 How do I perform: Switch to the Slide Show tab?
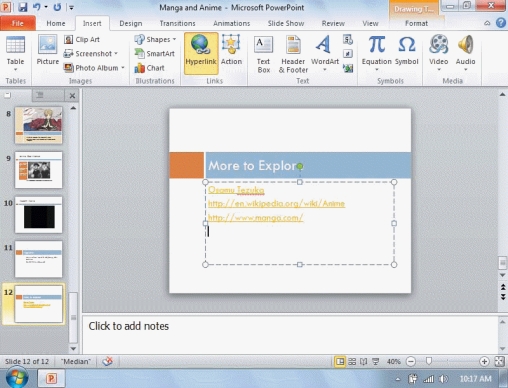(x=286, y=23)
